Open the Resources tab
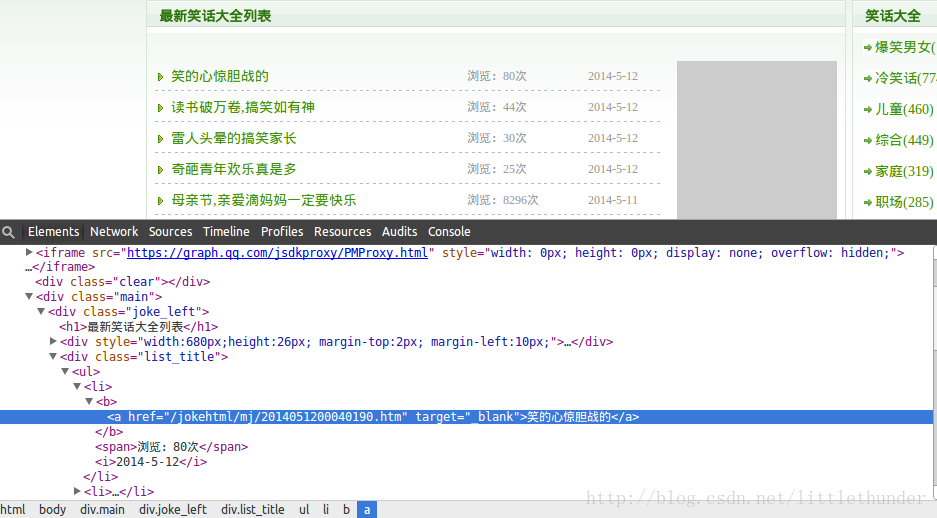Viewport: 937px width, 518px height. coord(342,231)
